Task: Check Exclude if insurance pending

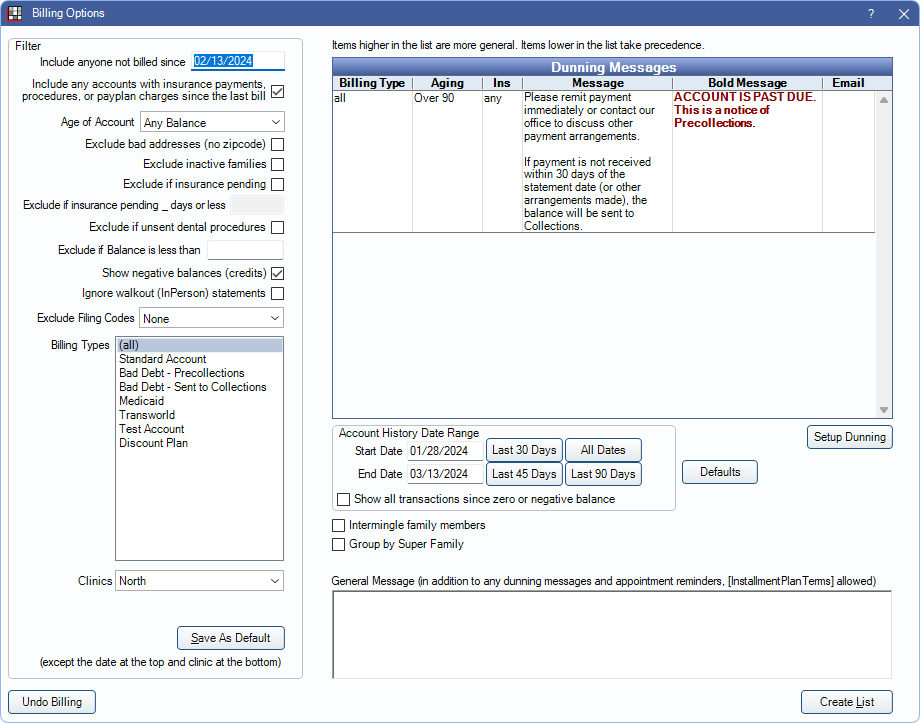Action: pyautogui.click(x=277, y=184)
